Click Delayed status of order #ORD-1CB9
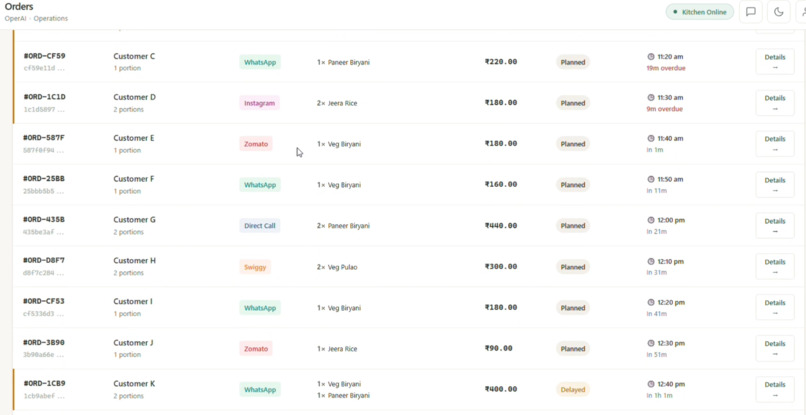The height and width of the screenshot is (415, 806). click(x=573, y=389)
